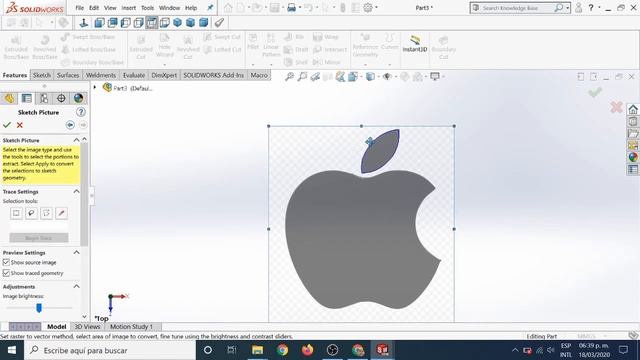The height and width of the screenshot is (360, 640).
Task: Switch to the 3D Views bottom tab
Action: [87, 327]
